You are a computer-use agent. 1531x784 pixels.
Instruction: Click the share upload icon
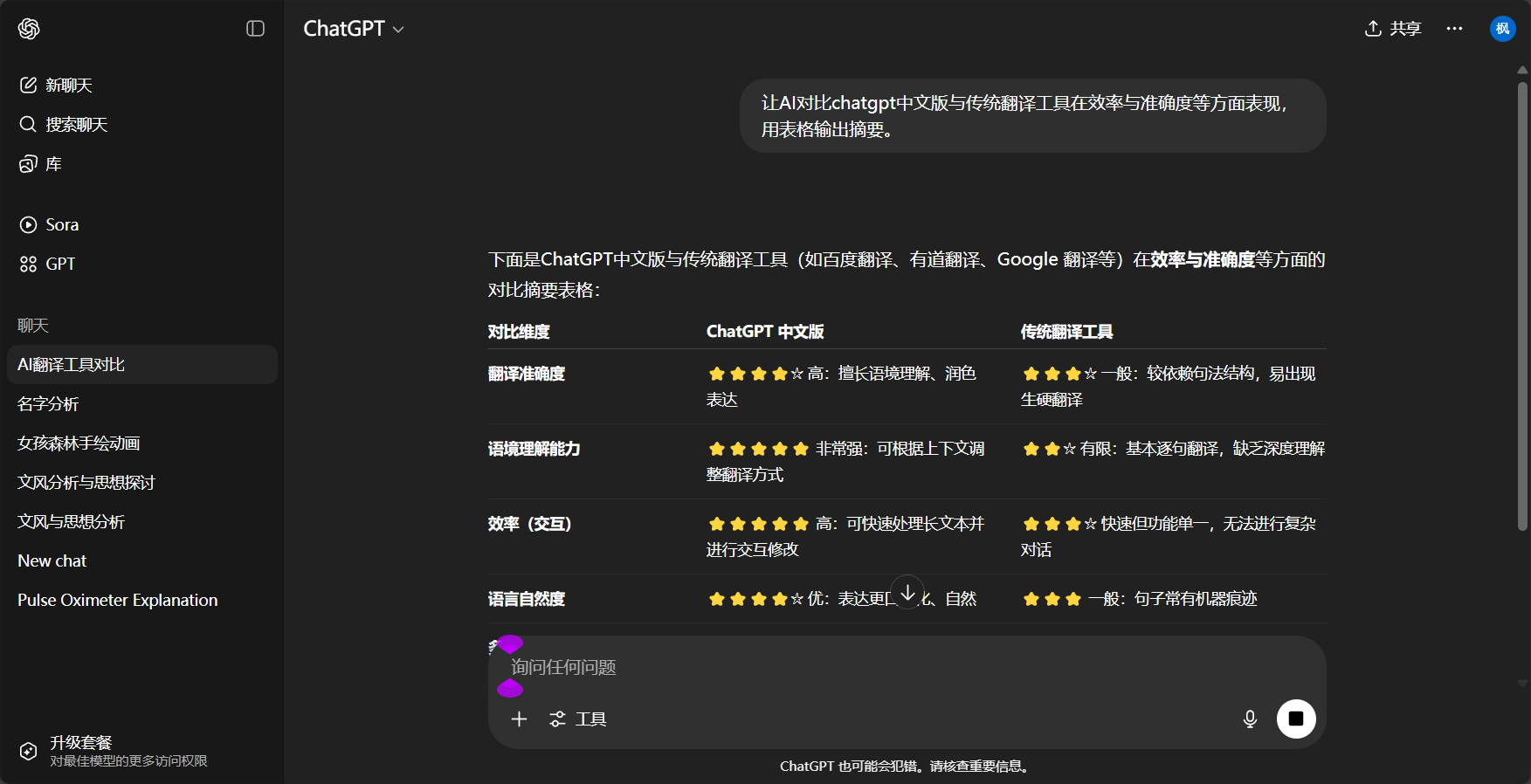(1373, 29)
